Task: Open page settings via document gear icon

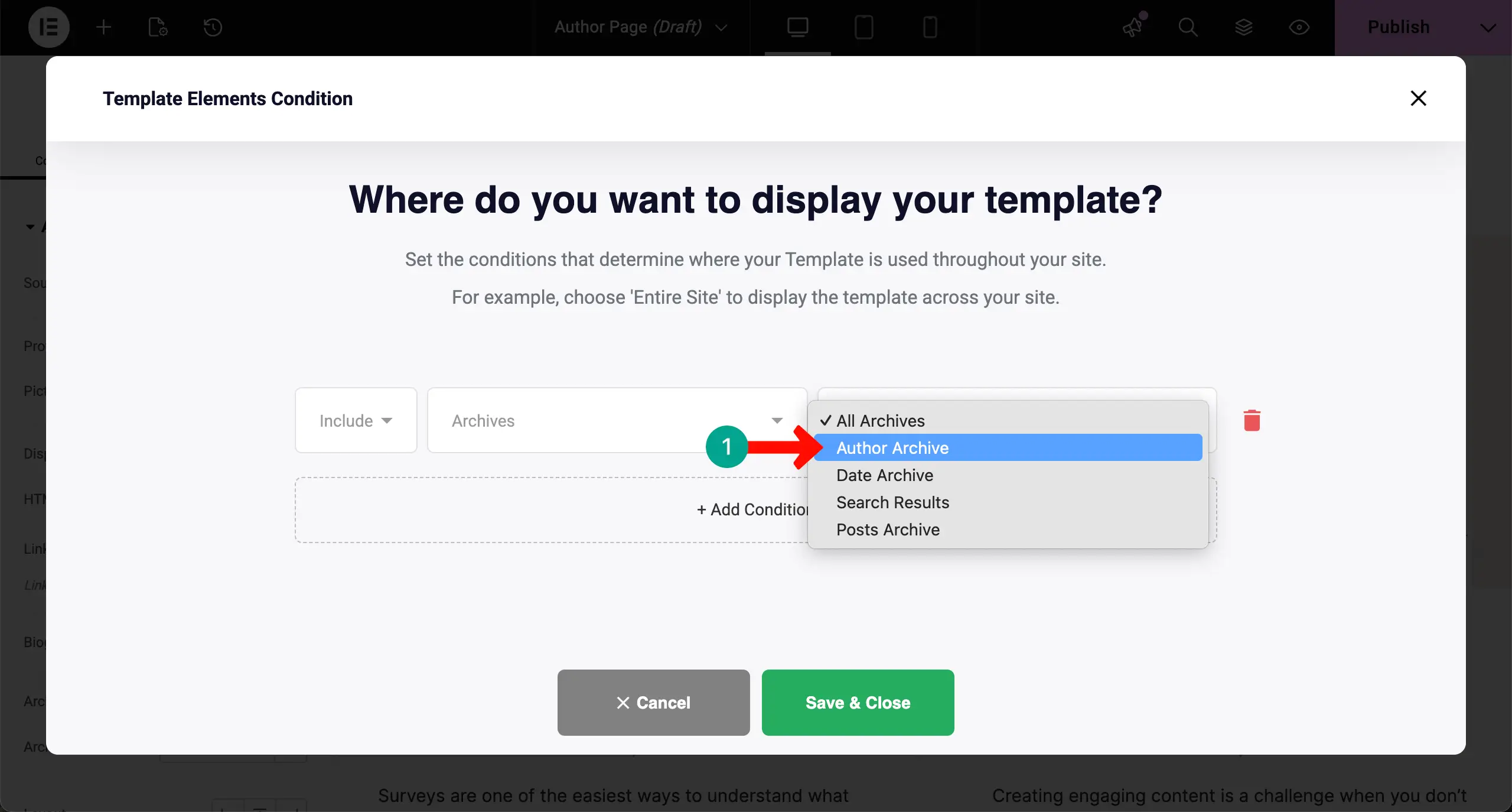Action: [x=156, y=27]
